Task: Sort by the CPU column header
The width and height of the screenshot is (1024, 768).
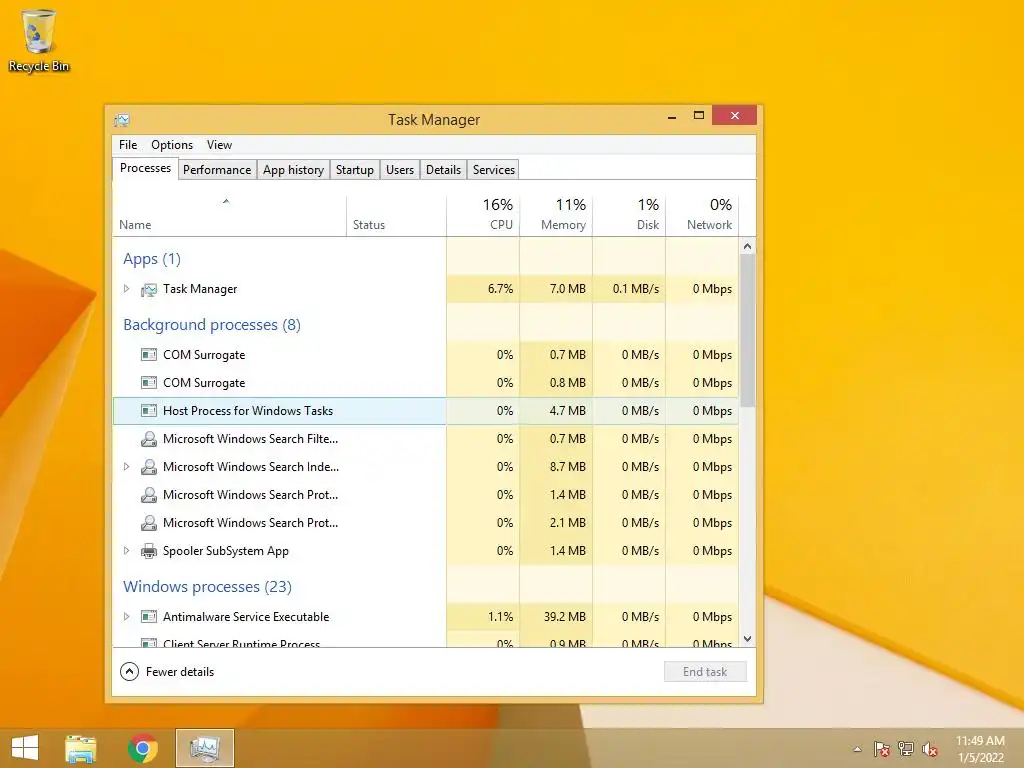Action: (x=483, y=216)
